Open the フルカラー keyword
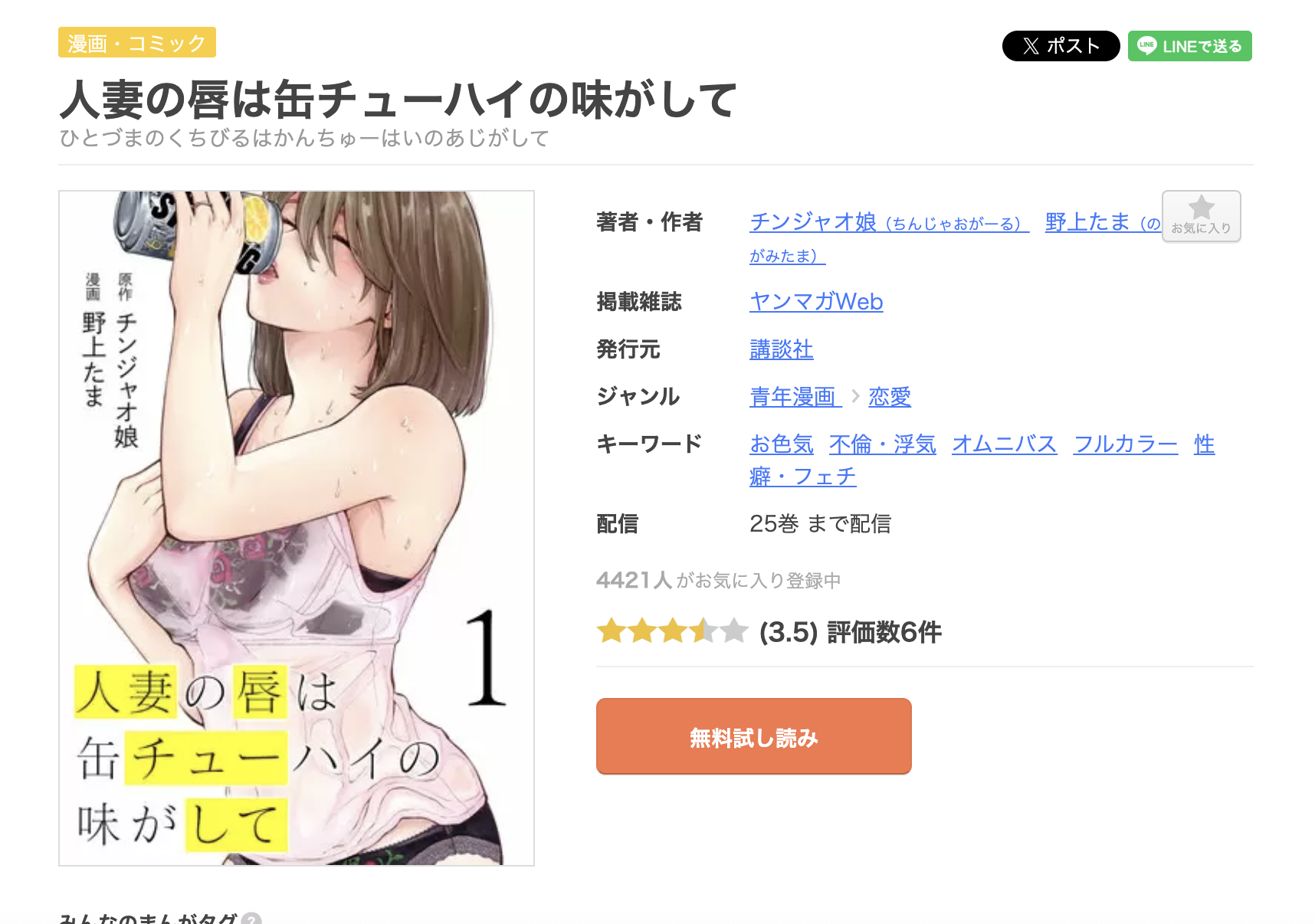The width and height of the screenshot is (1315, 924). point(1126,444)
